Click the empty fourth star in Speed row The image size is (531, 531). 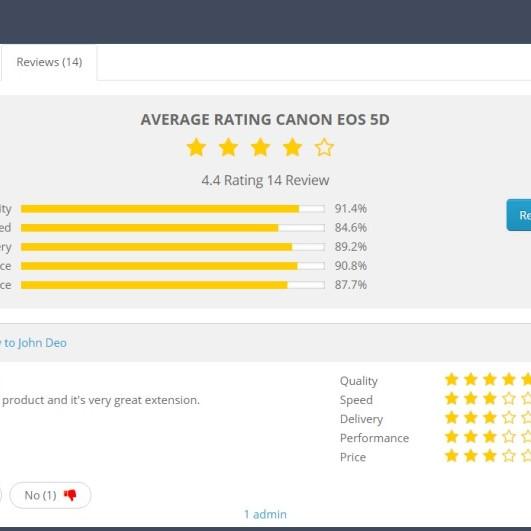(x=509, y=399)
